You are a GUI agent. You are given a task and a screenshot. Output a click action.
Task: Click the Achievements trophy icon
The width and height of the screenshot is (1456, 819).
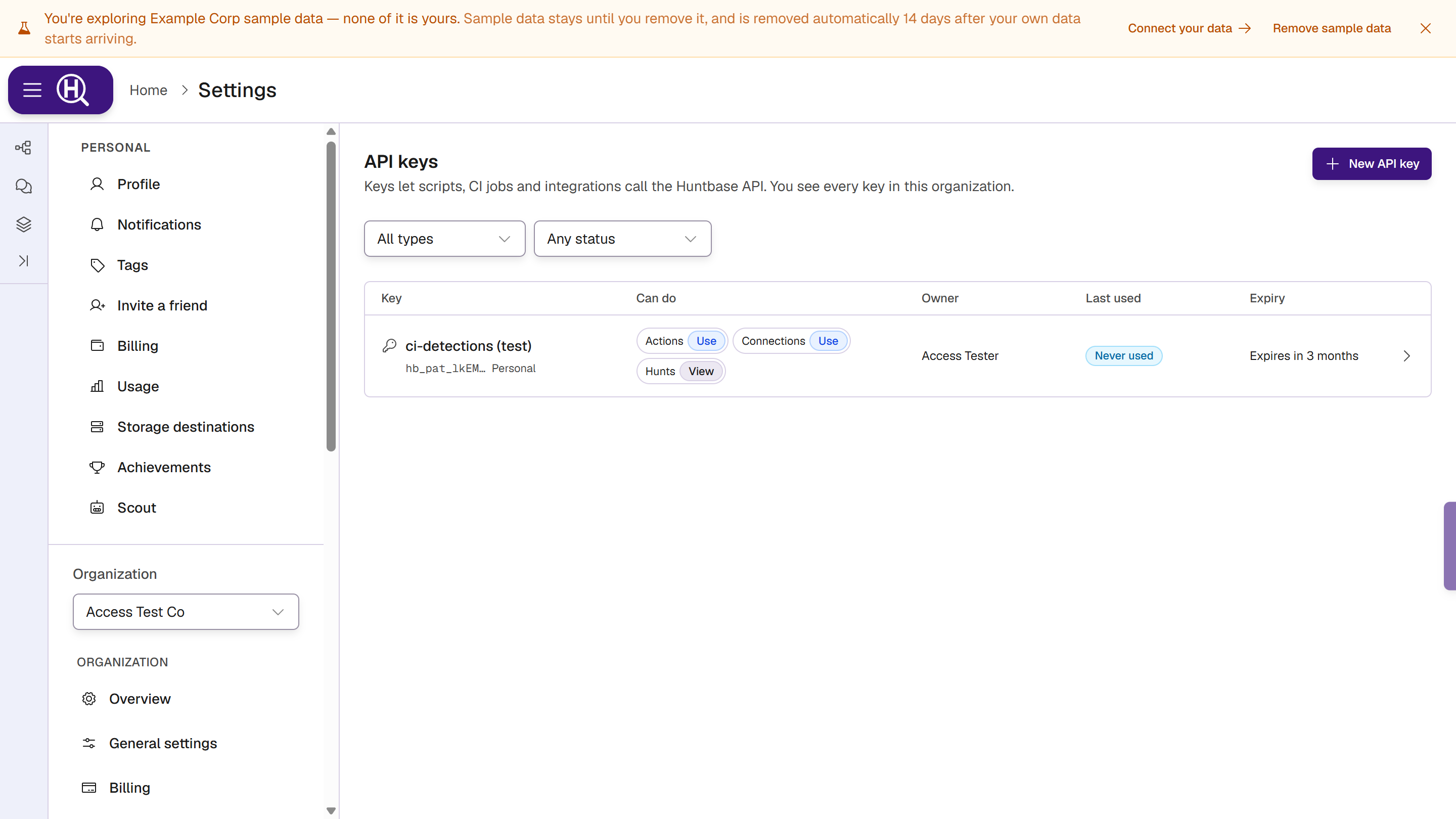coord(97,468)
